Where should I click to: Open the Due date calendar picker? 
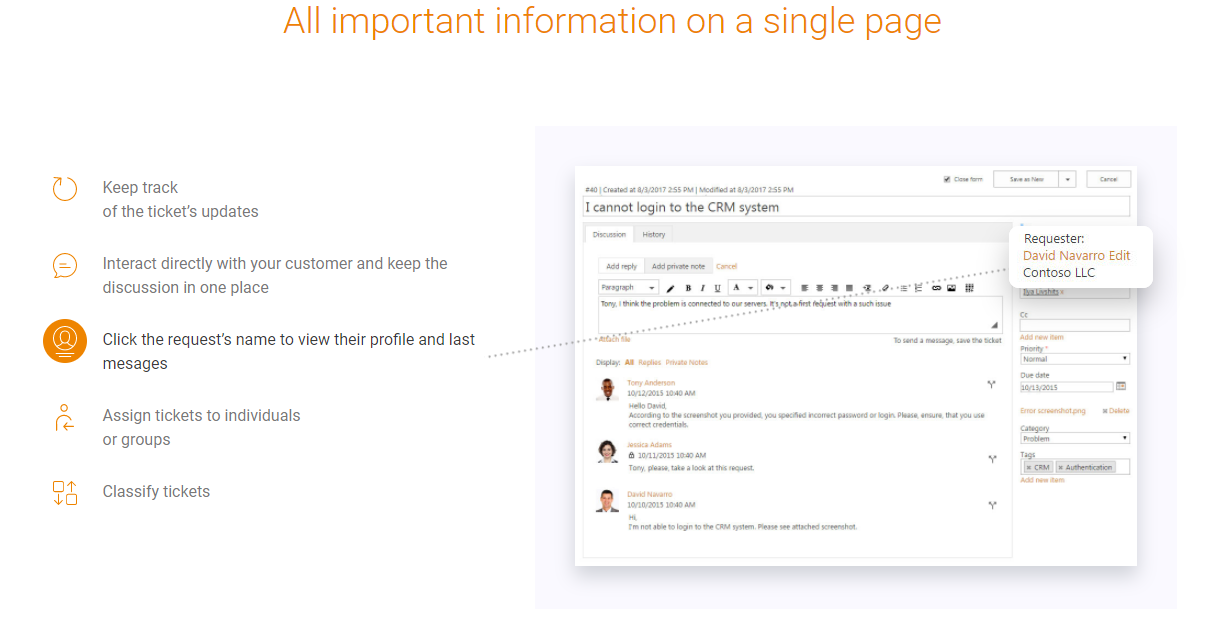1121,386
